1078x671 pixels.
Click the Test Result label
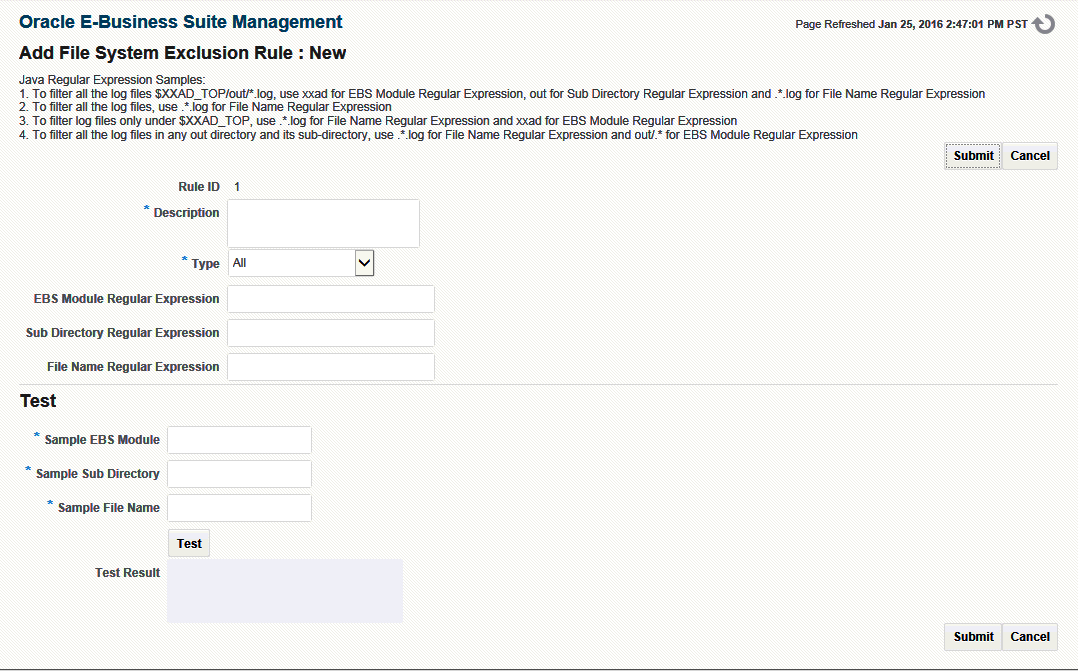click(x=127, y=573)
